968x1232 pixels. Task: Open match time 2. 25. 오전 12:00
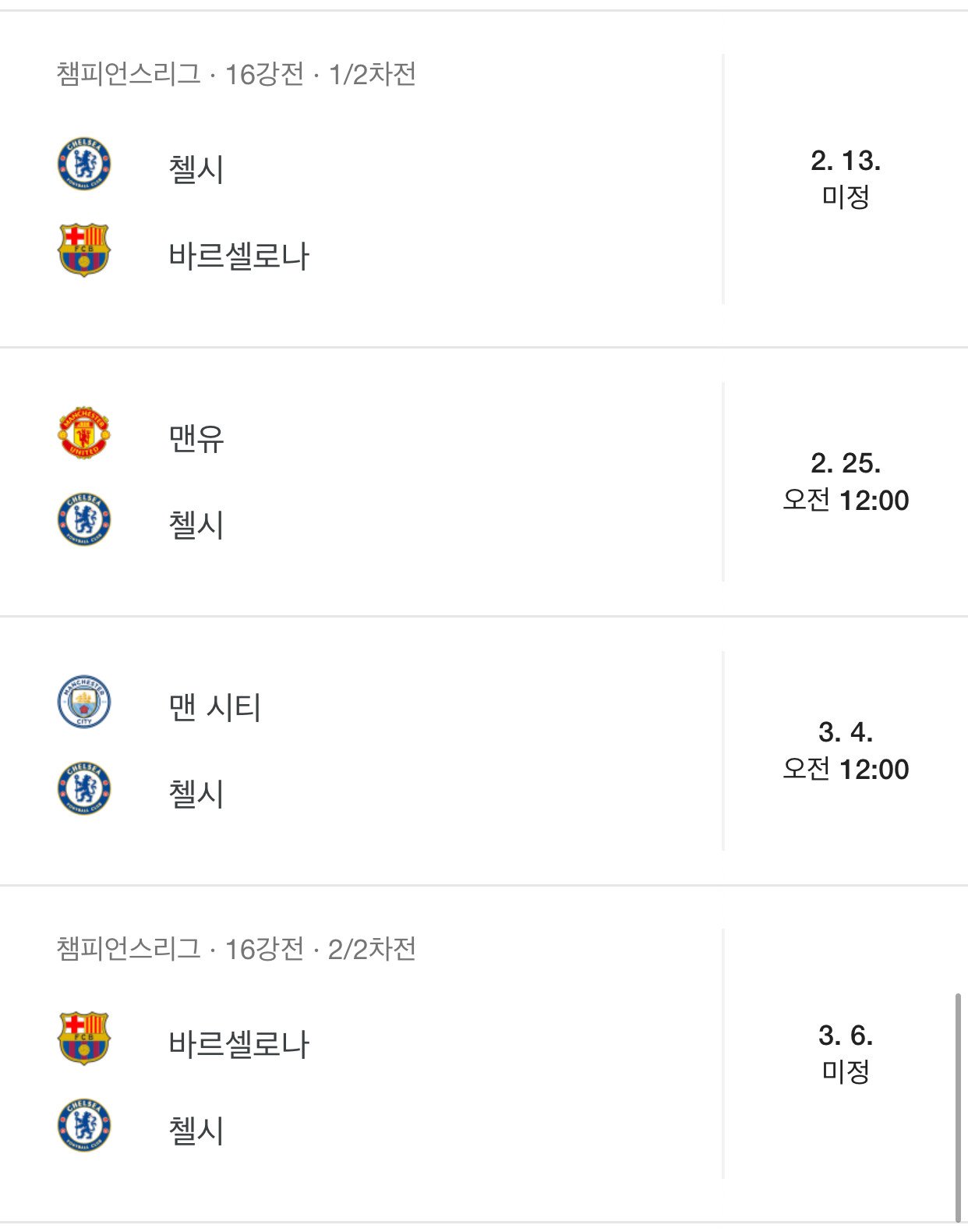click(x=846, y=482)
